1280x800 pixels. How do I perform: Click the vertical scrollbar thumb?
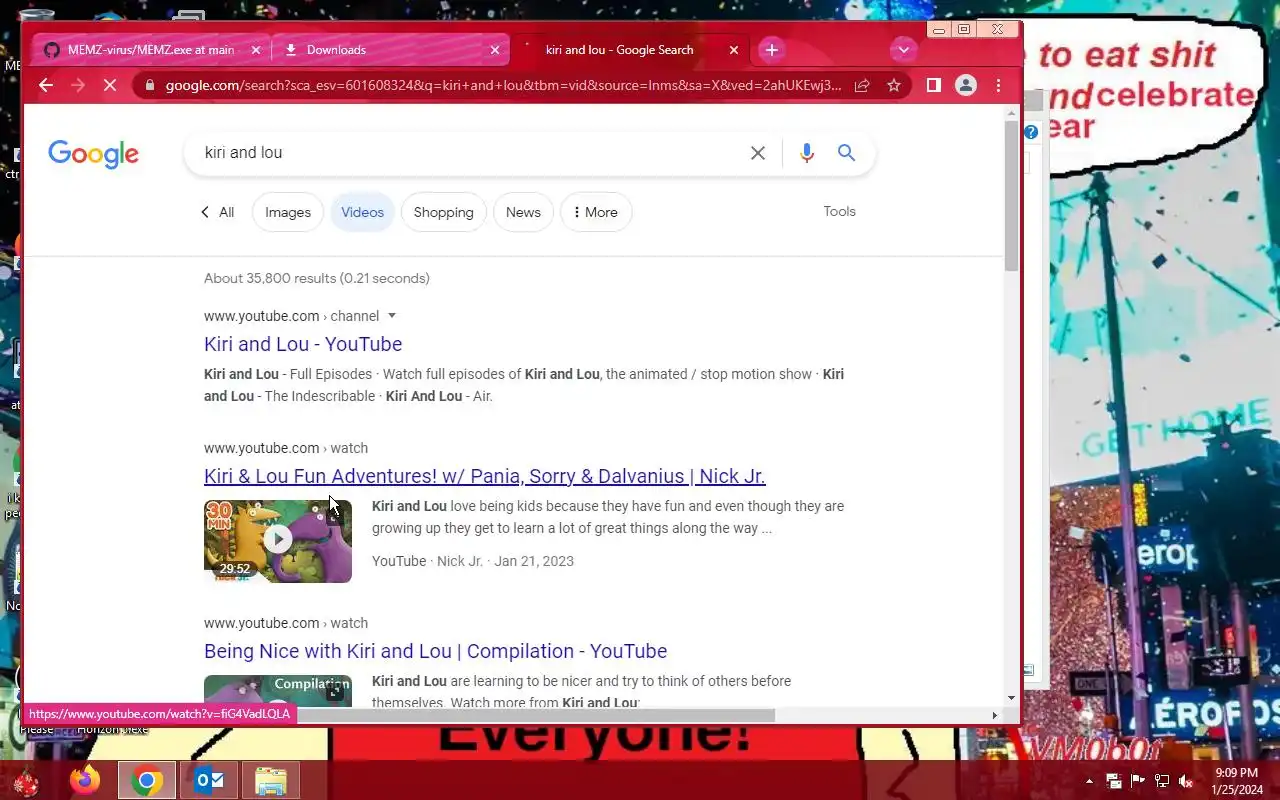(1012, 195)
